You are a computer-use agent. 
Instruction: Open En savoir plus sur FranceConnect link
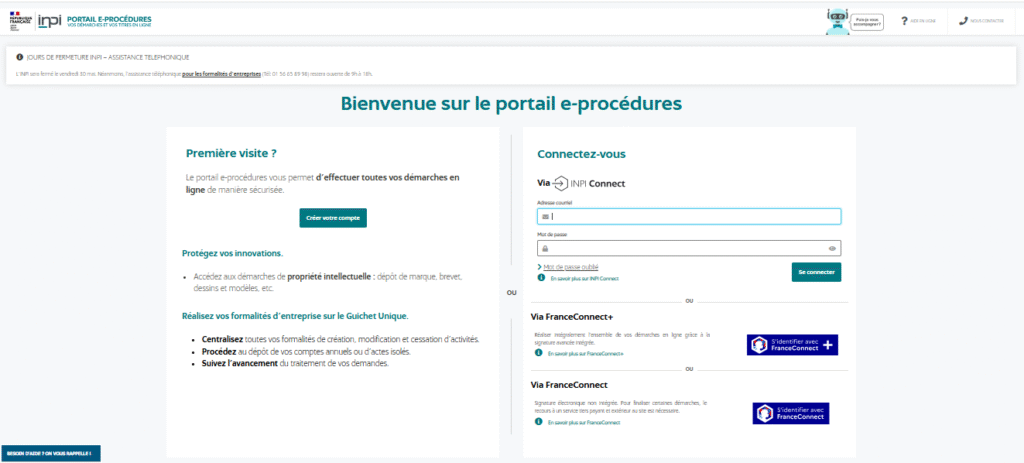[585, 423]
